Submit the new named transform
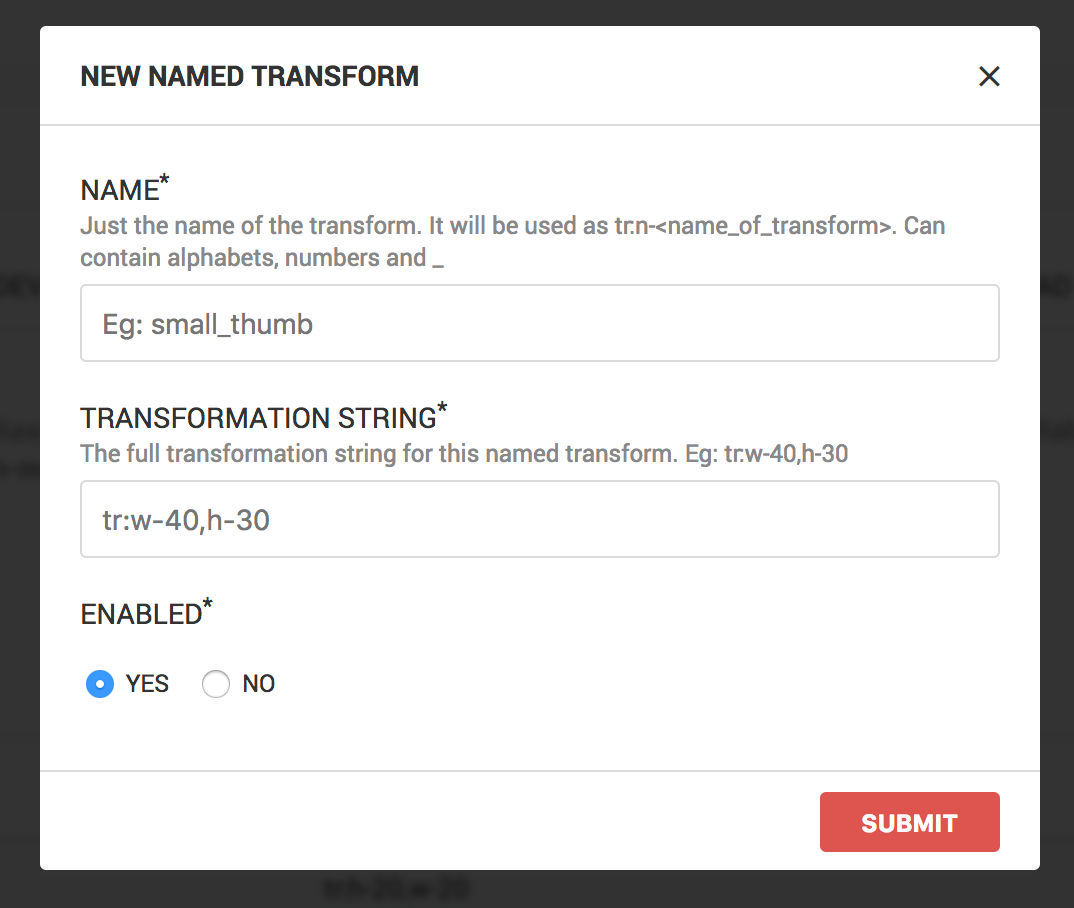The height and width of the screenshot is (908, 1074). tap(909, 821)
